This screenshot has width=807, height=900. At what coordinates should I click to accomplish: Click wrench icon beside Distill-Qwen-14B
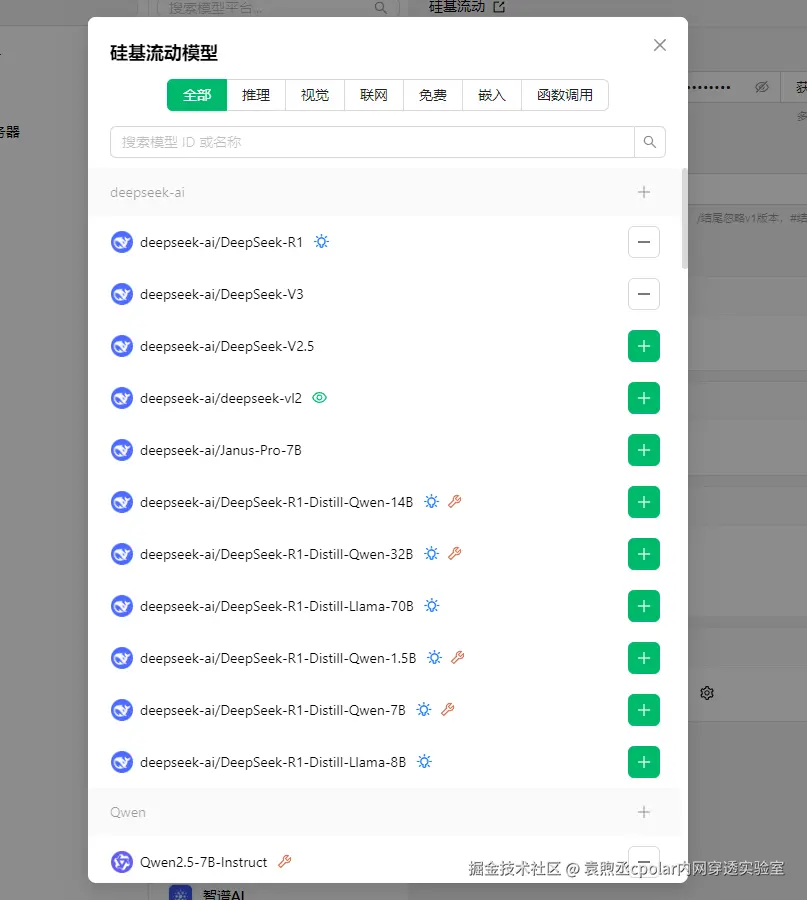[x=455, y=502]
